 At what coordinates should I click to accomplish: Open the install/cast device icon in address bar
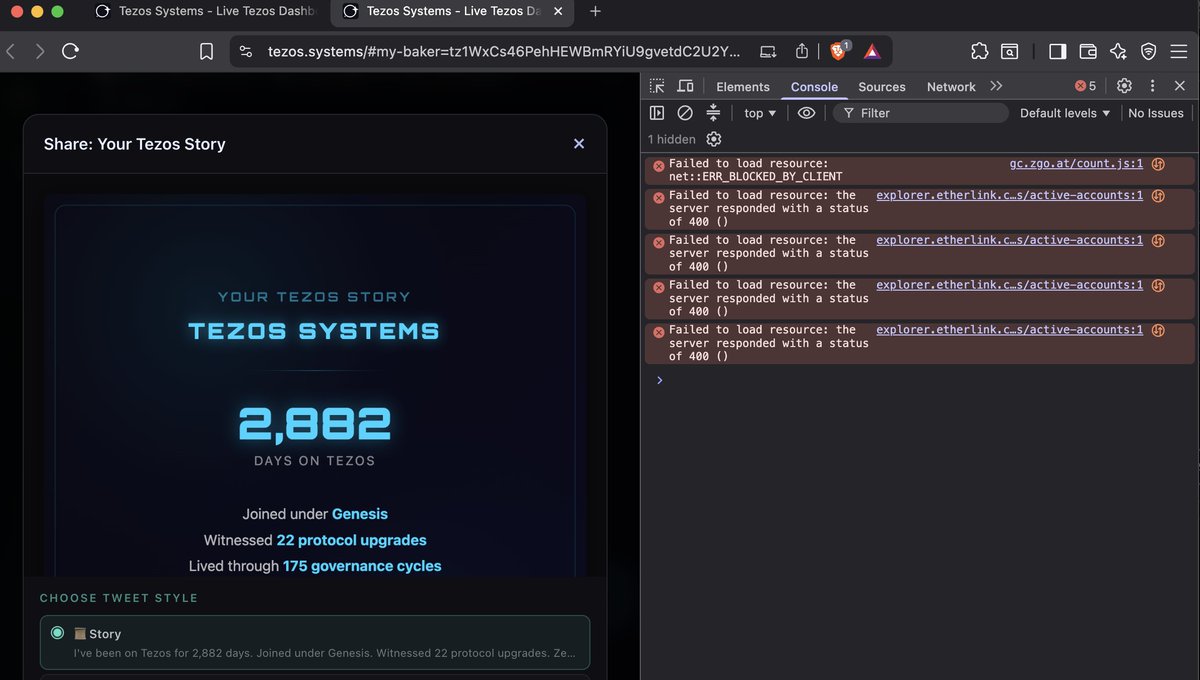(768, 51)
